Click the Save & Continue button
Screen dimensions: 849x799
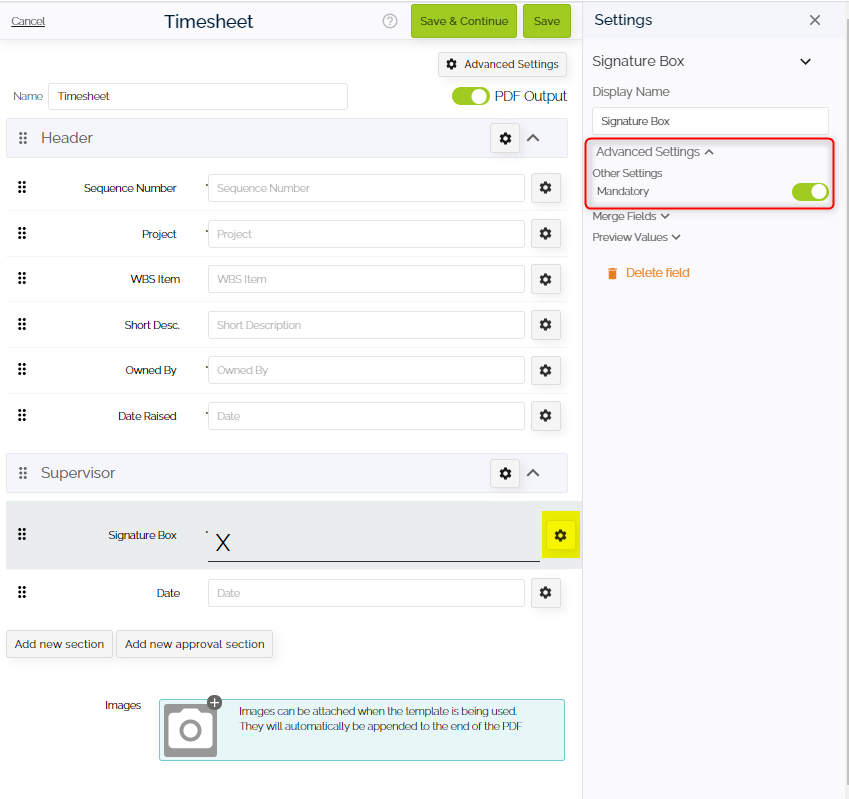464,21
